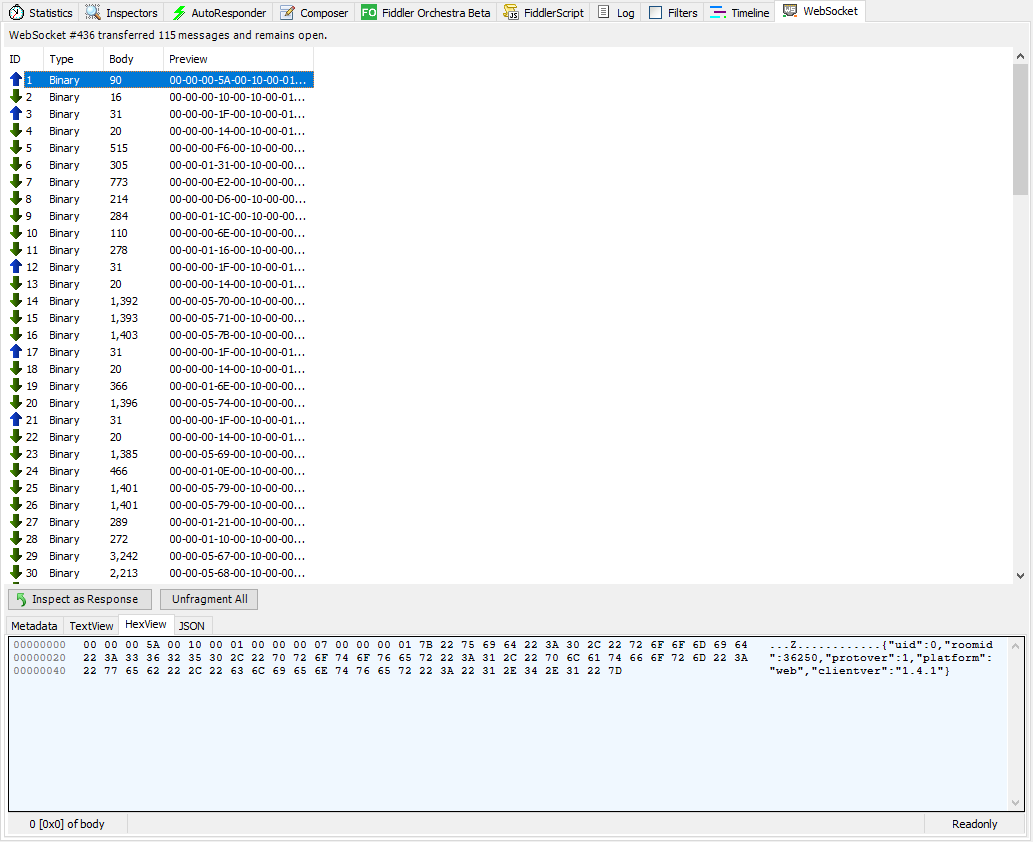
Task: Click the Inspect as Response button
Action: [x=81, y=599]
